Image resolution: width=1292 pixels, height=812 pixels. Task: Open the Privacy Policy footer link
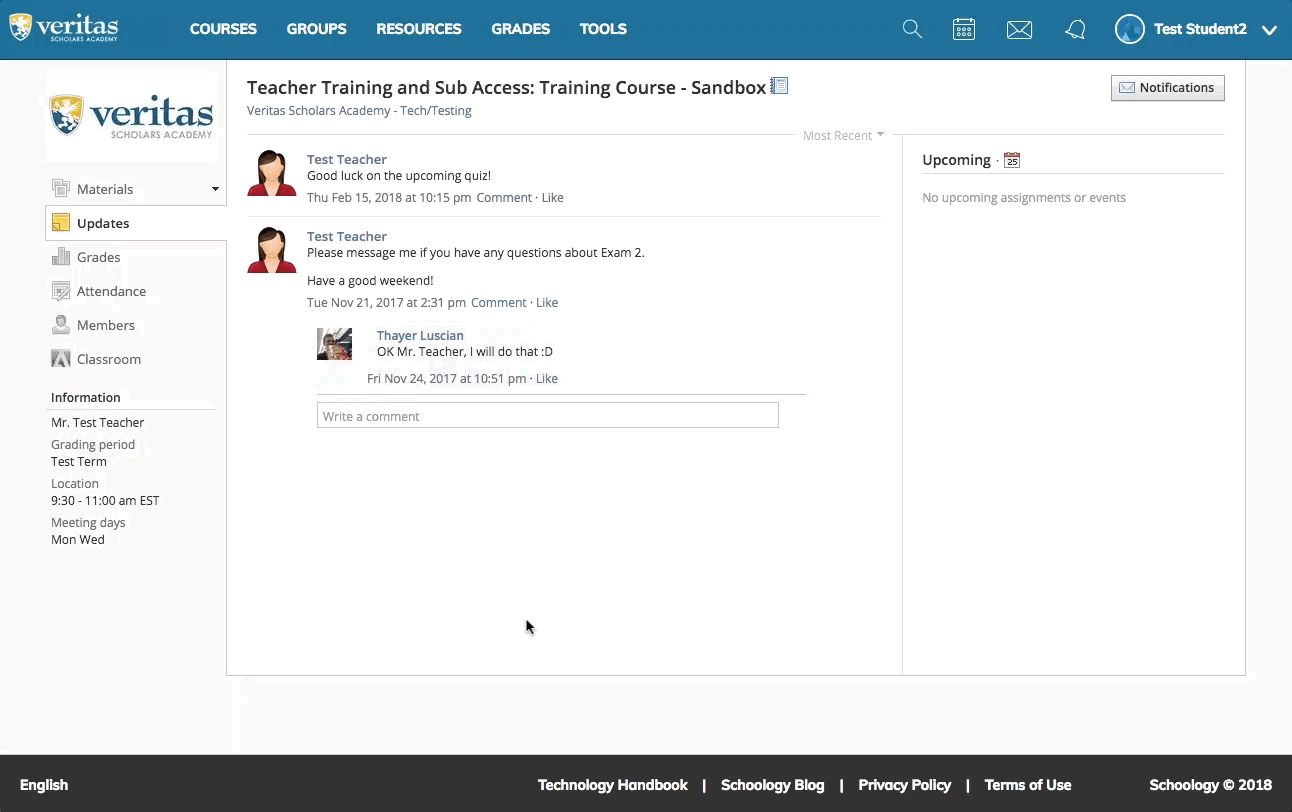905,785
